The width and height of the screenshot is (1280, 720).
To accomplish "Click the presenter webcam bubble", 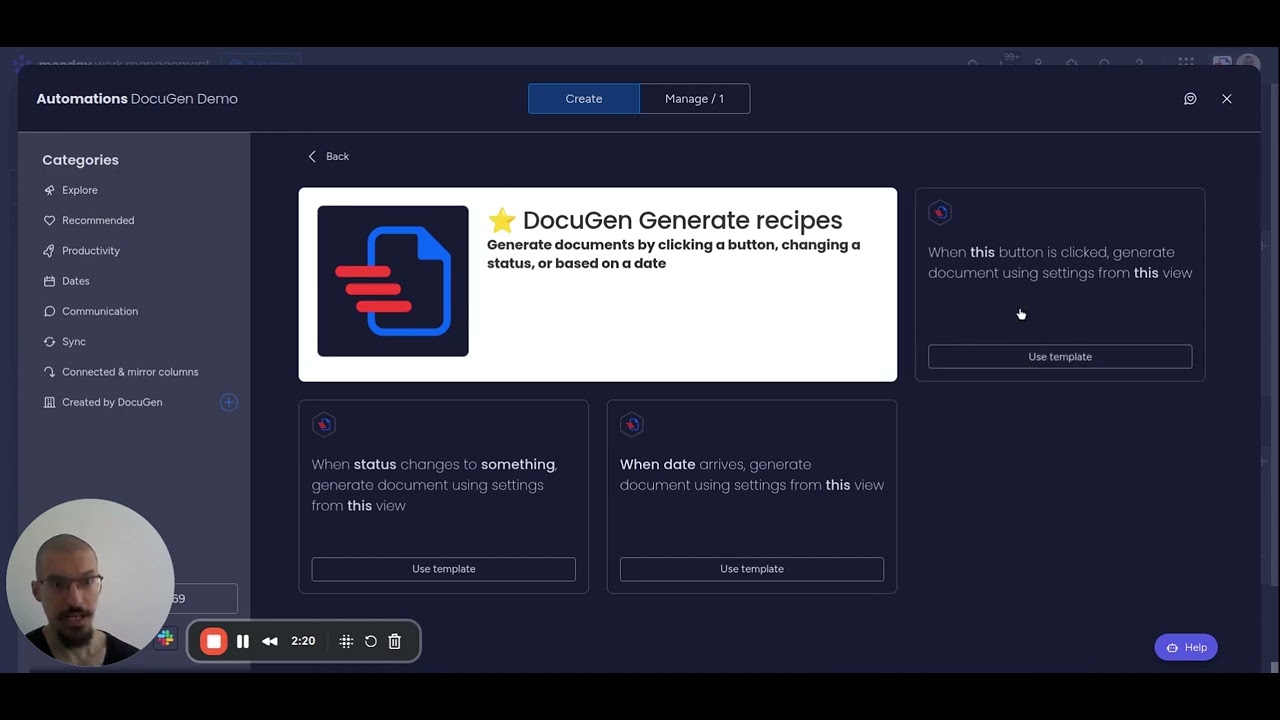I will (x=90, y=583).
